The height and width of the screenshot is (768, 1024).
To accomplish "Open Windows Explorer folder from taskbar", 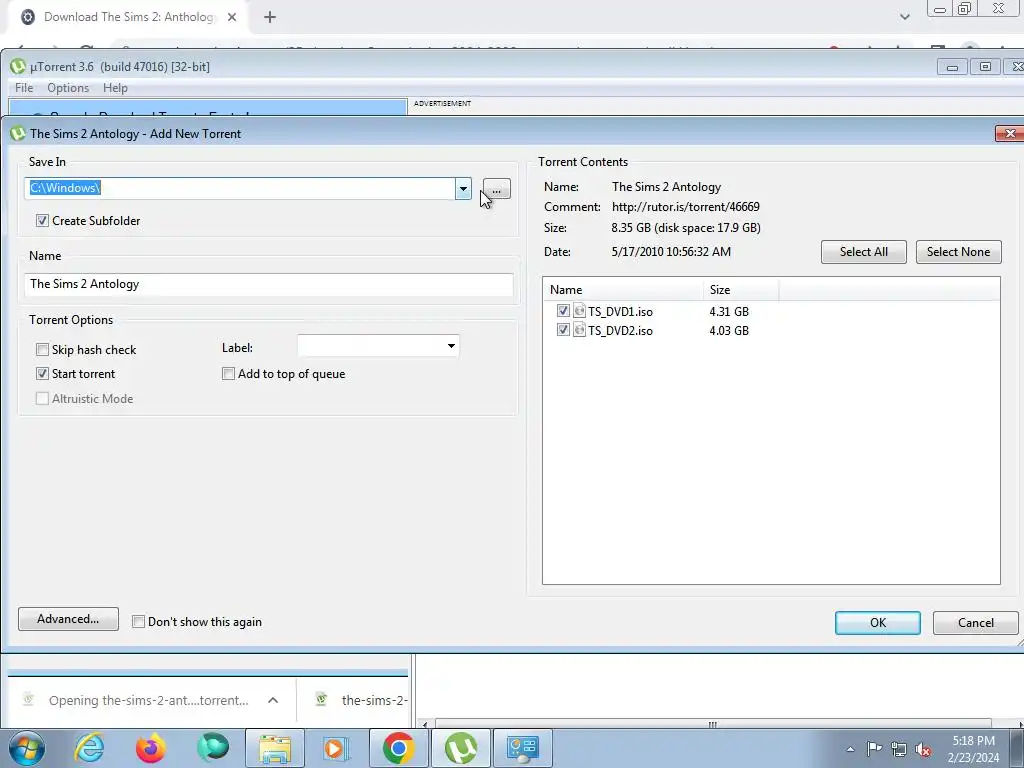I will (275, 748).
